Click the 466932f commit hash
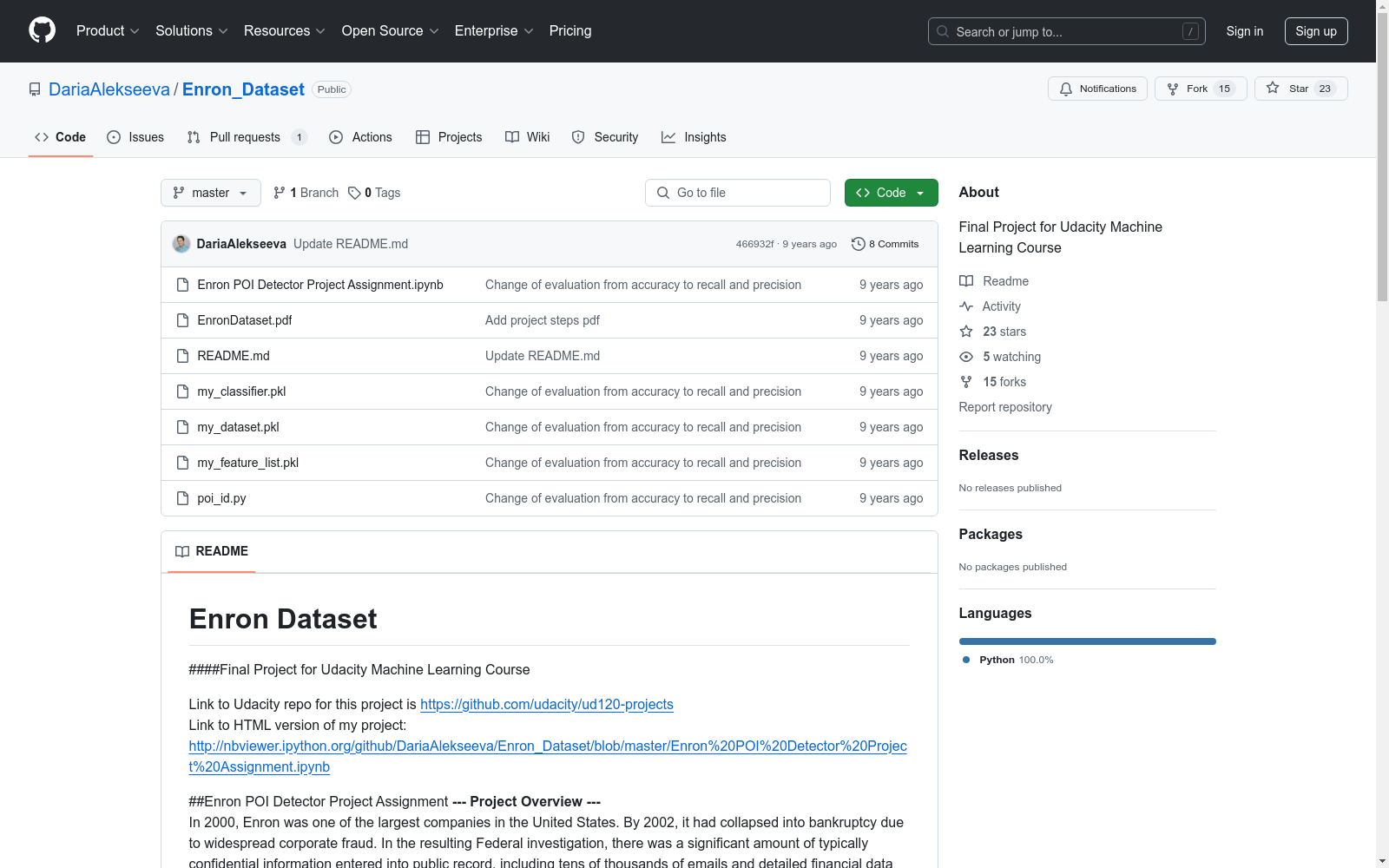 [x=754, y=244]
